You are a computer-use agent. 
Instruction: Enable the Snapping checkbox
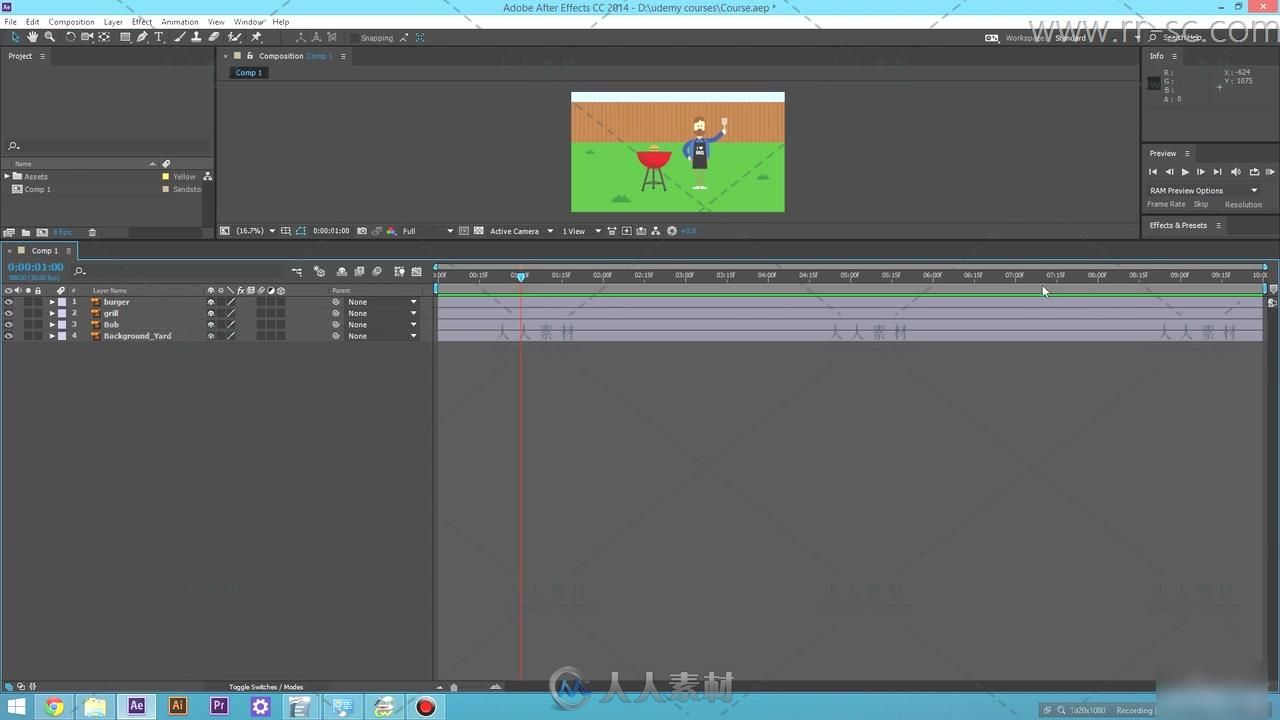(354, 38)
